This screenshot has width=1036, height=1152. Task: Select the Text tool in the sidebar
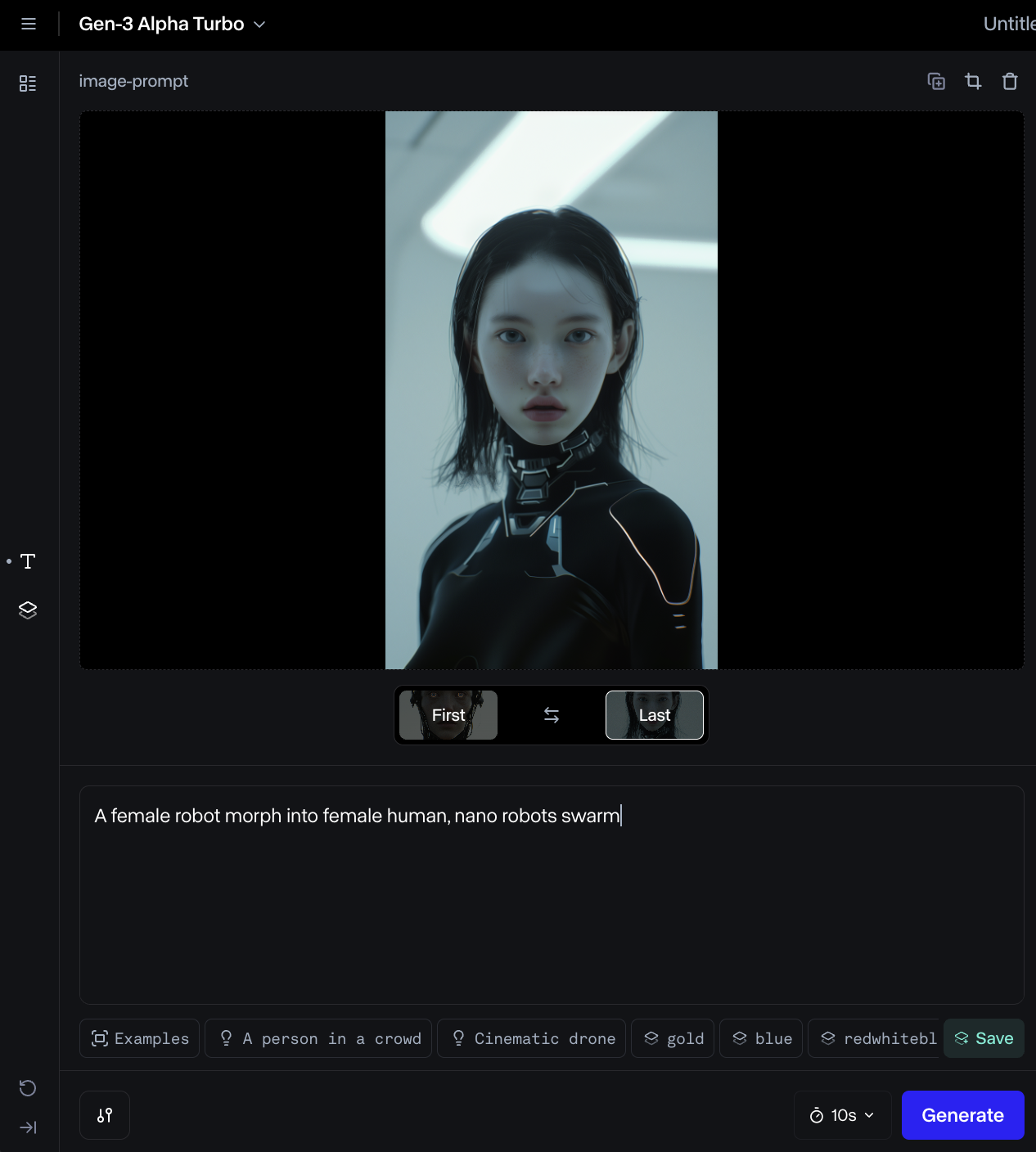(x=28, y=561)
